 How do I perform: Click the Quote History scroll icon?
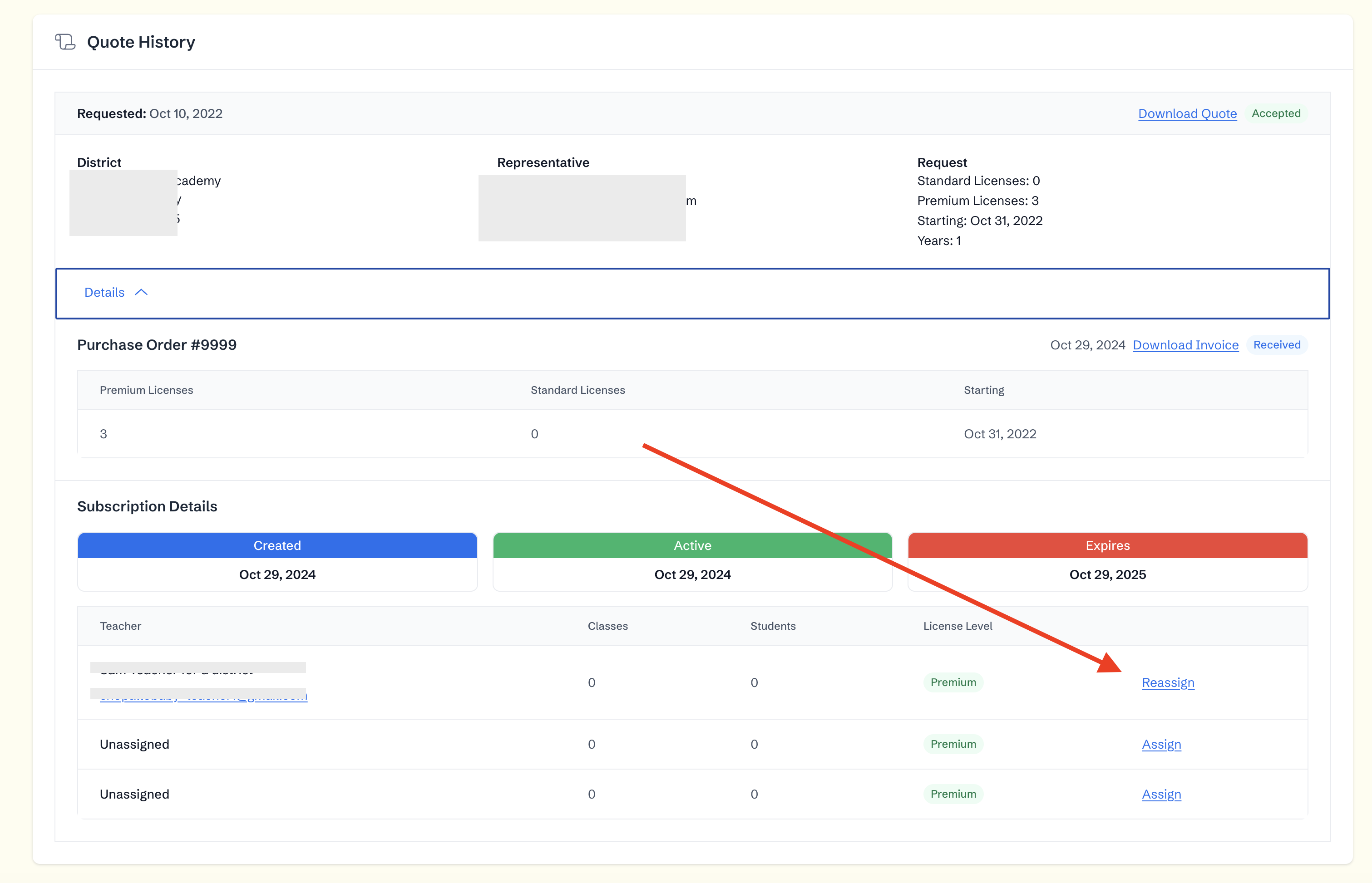[65, 42]
